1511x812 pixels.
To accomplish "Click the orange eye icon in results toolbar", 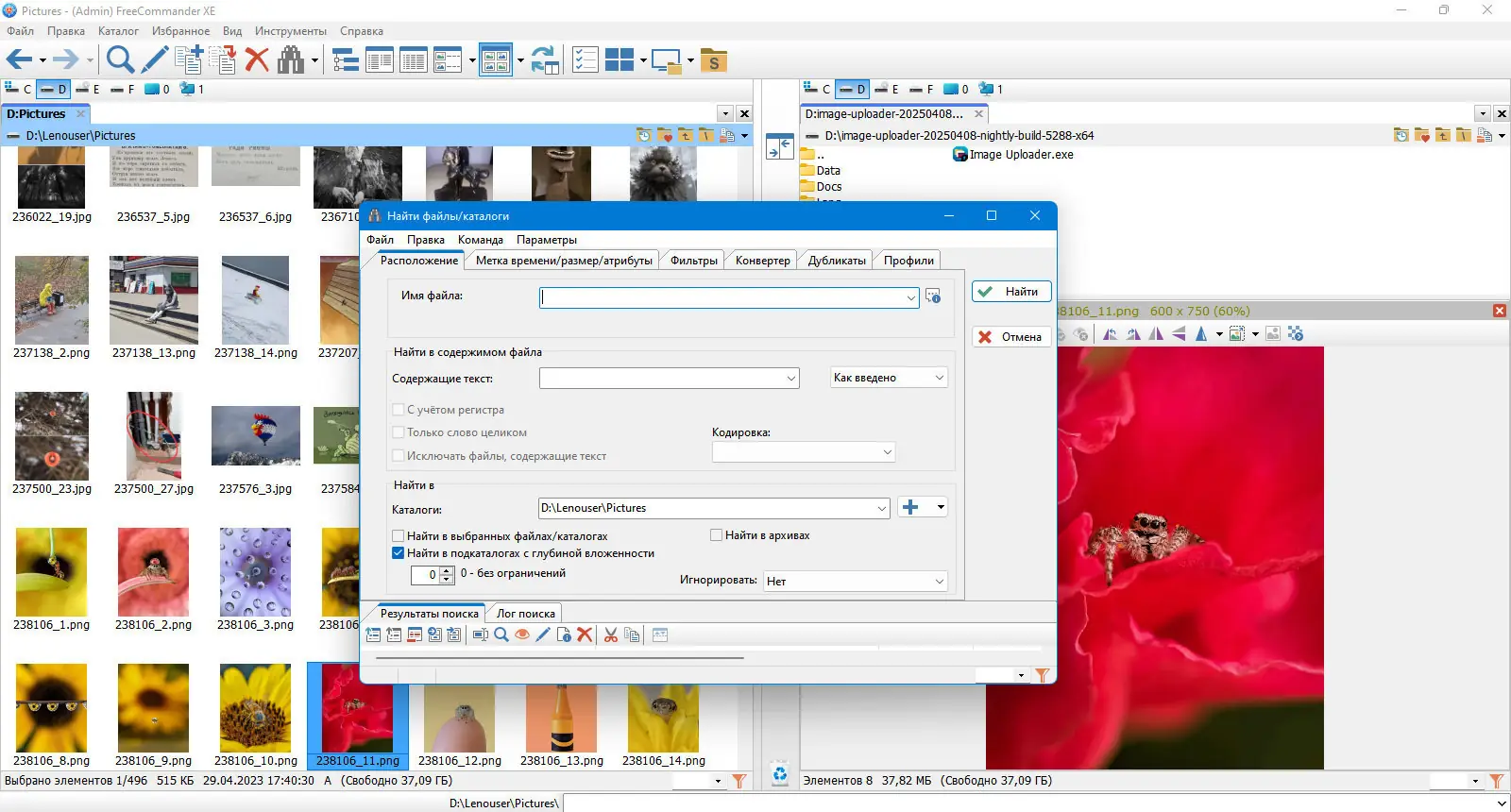I will [x=522, y=635].
